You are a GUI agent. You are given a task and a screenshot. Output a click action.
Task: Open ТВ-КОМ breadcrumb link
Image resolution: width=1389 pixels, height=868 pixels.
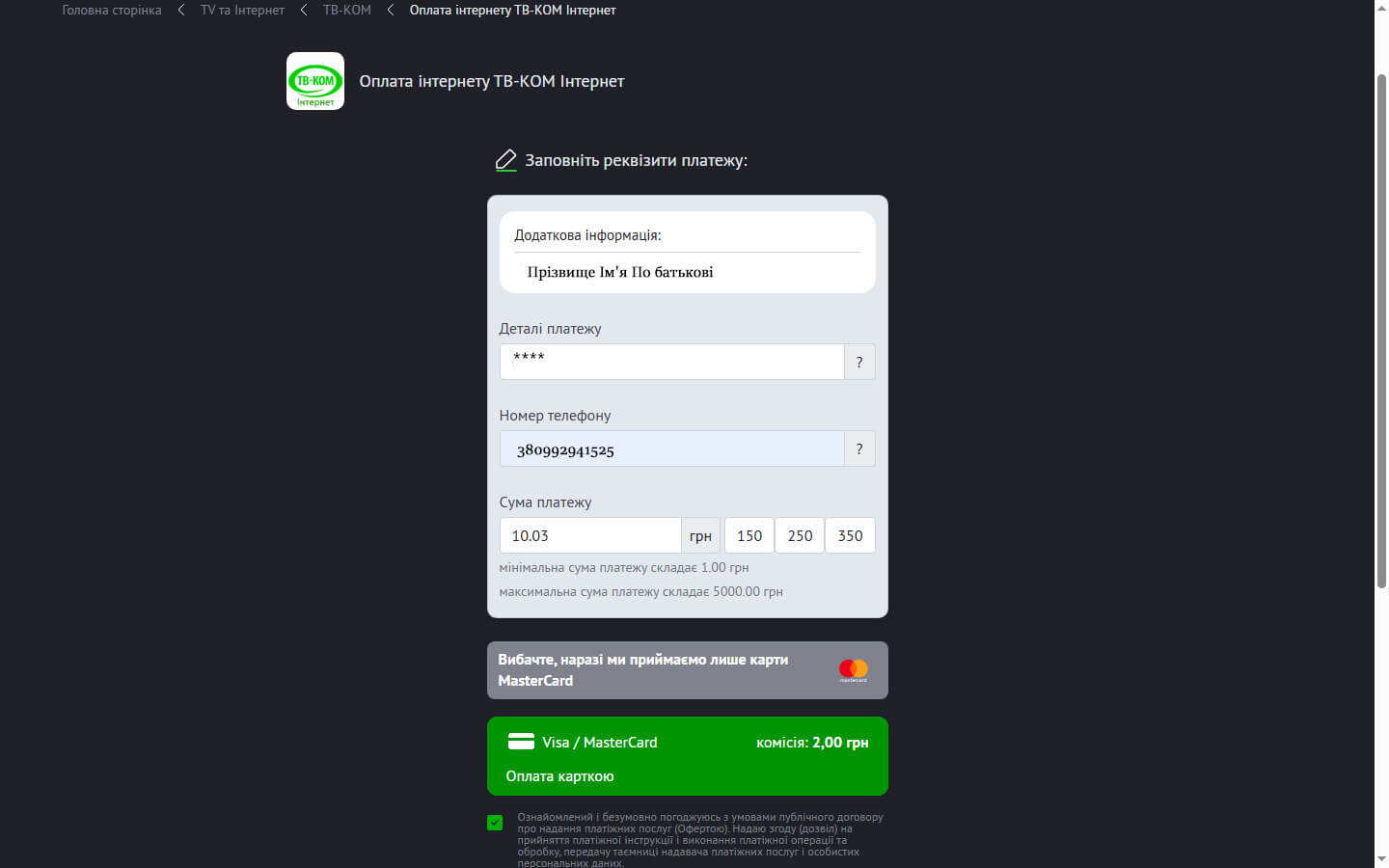(347, 10)
